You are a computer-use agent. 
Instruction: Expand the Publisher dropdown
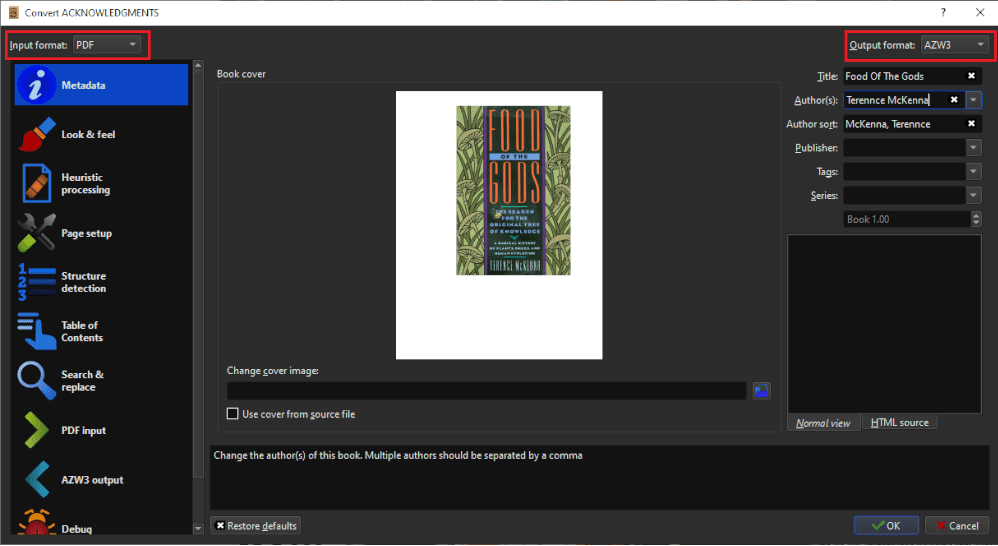pyautogui.click(x=973, y=148)
